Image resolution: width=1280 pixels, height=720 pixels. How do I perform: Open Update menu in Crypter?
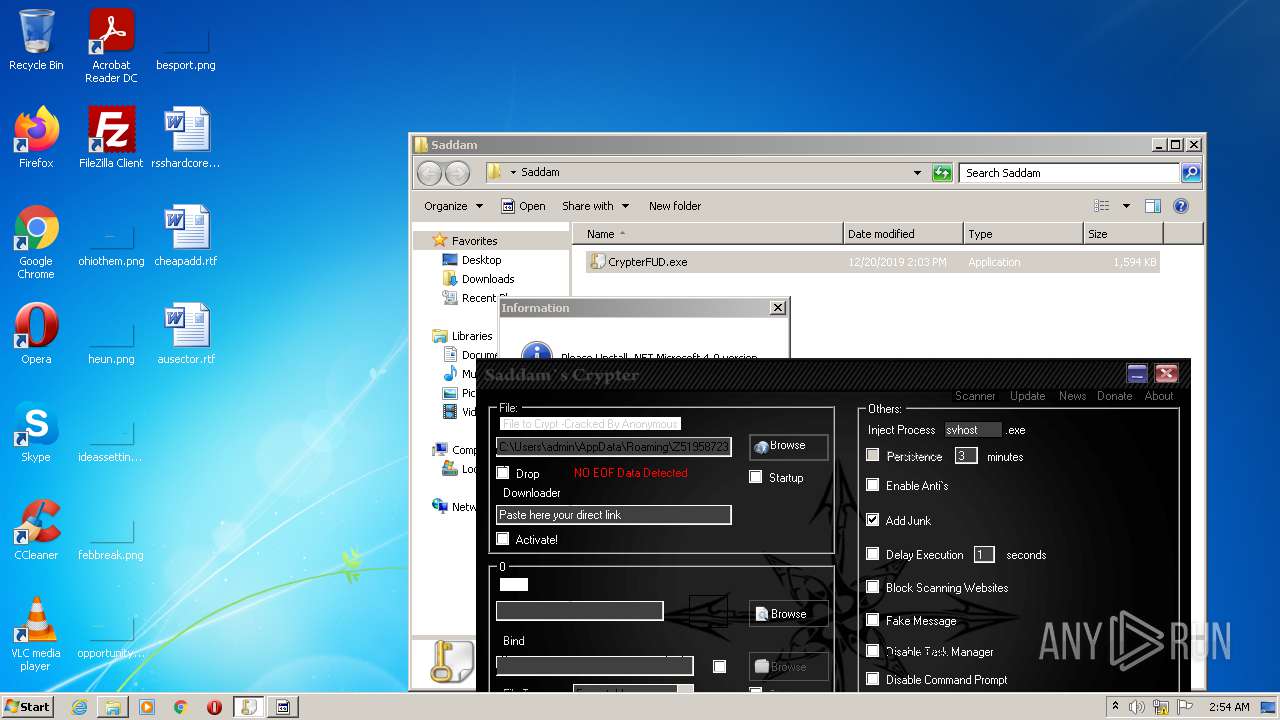[x=1027, y=396]
